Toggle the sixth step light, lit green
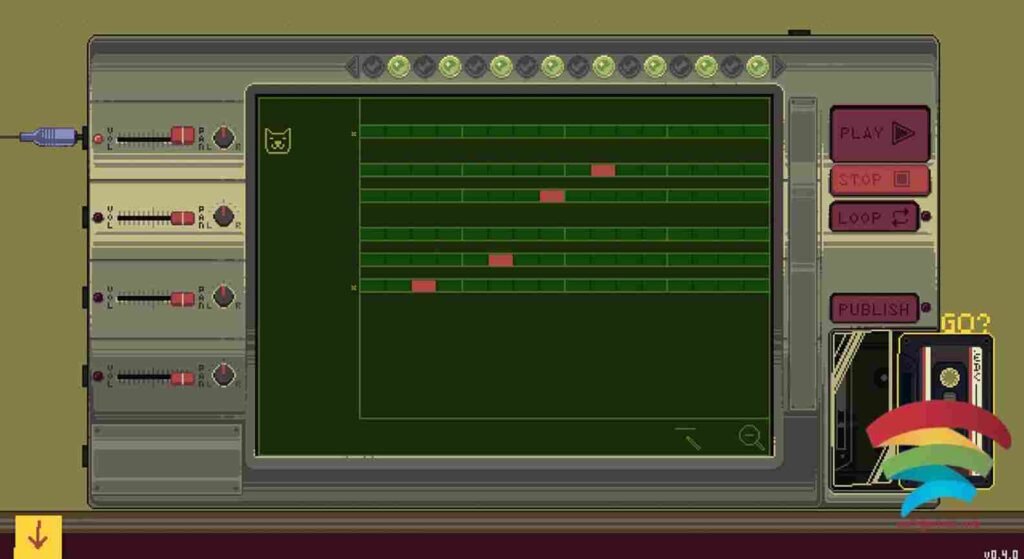The height and width of the screenshot is (559, 1024). point(501,67)
